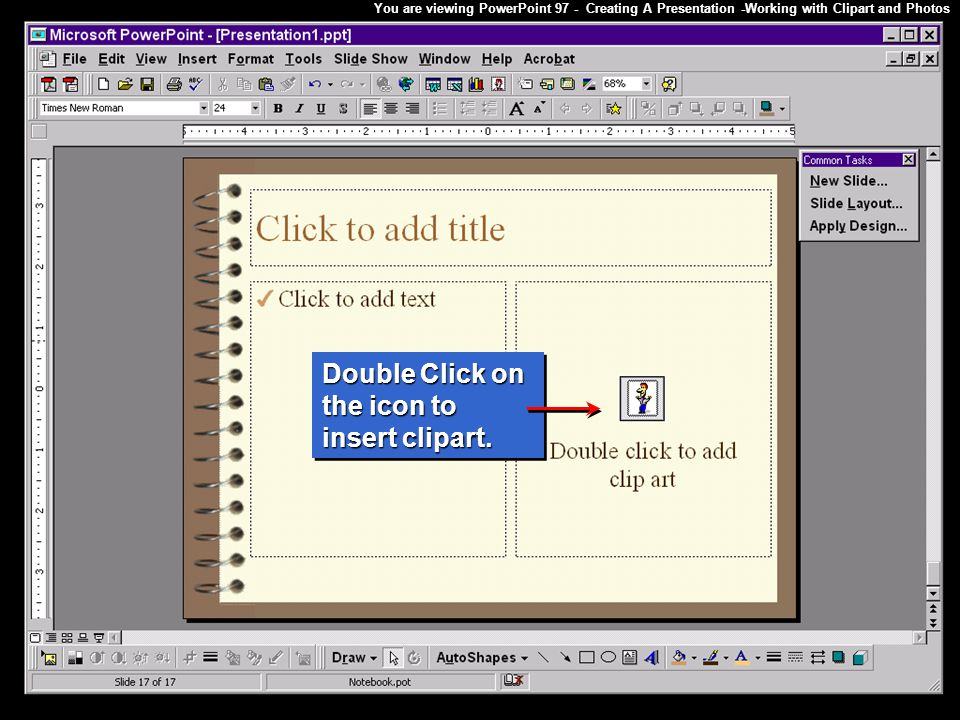960x720 pixels.
Task: Select the Text Box tool
Action: pos(629,658)
